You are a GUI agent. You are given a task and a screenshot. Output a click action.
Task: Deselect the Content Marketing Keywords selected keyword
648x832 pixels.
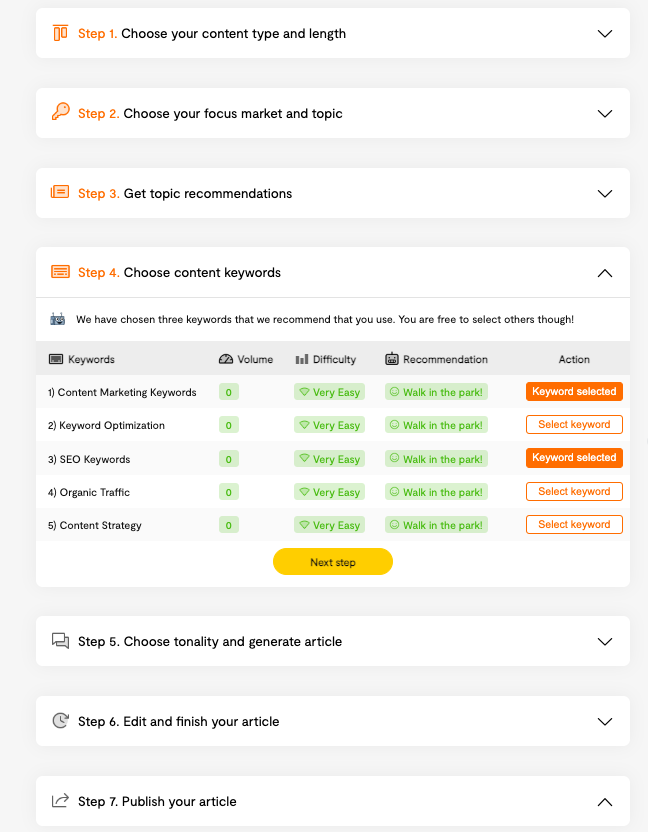pos(574,392)
